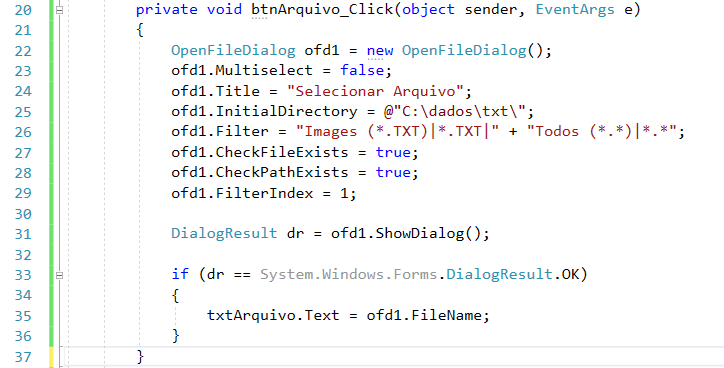Viewport: 724px width, 368px height.
Task: Click inside the "Selecionar Arquivo" string
Action: pos(375,91)
